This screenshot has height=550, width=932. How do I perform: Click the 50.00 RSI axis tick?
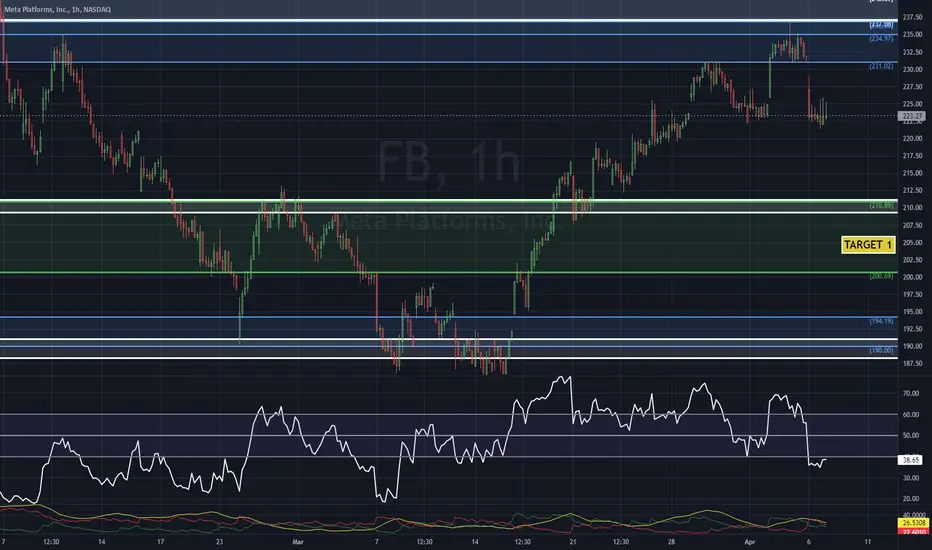coord(911,436)
